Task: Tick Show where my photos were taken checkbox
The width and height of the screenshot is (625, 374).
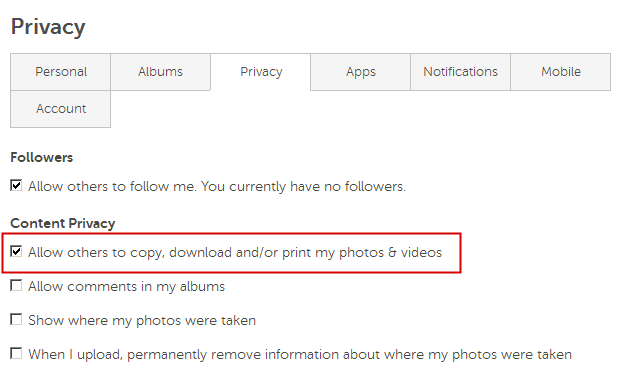Action: [16, 319]
